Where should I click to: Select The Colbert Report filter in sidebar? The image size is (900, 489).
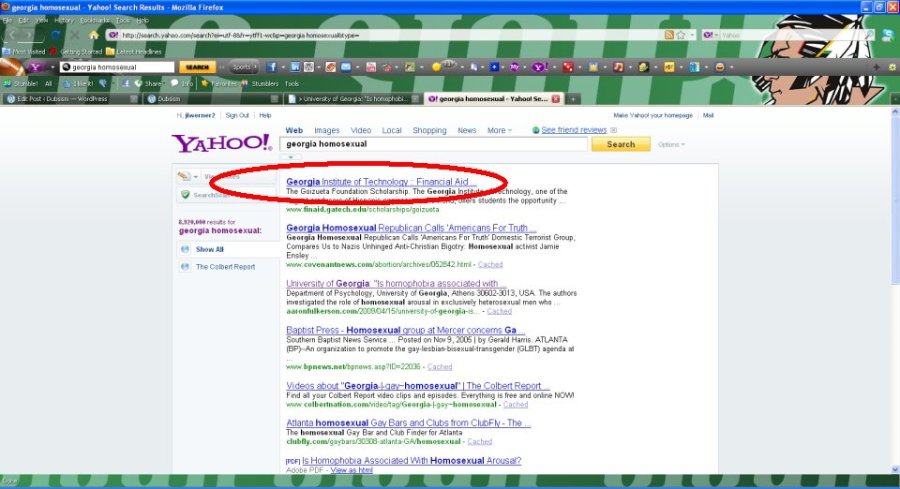225,267
